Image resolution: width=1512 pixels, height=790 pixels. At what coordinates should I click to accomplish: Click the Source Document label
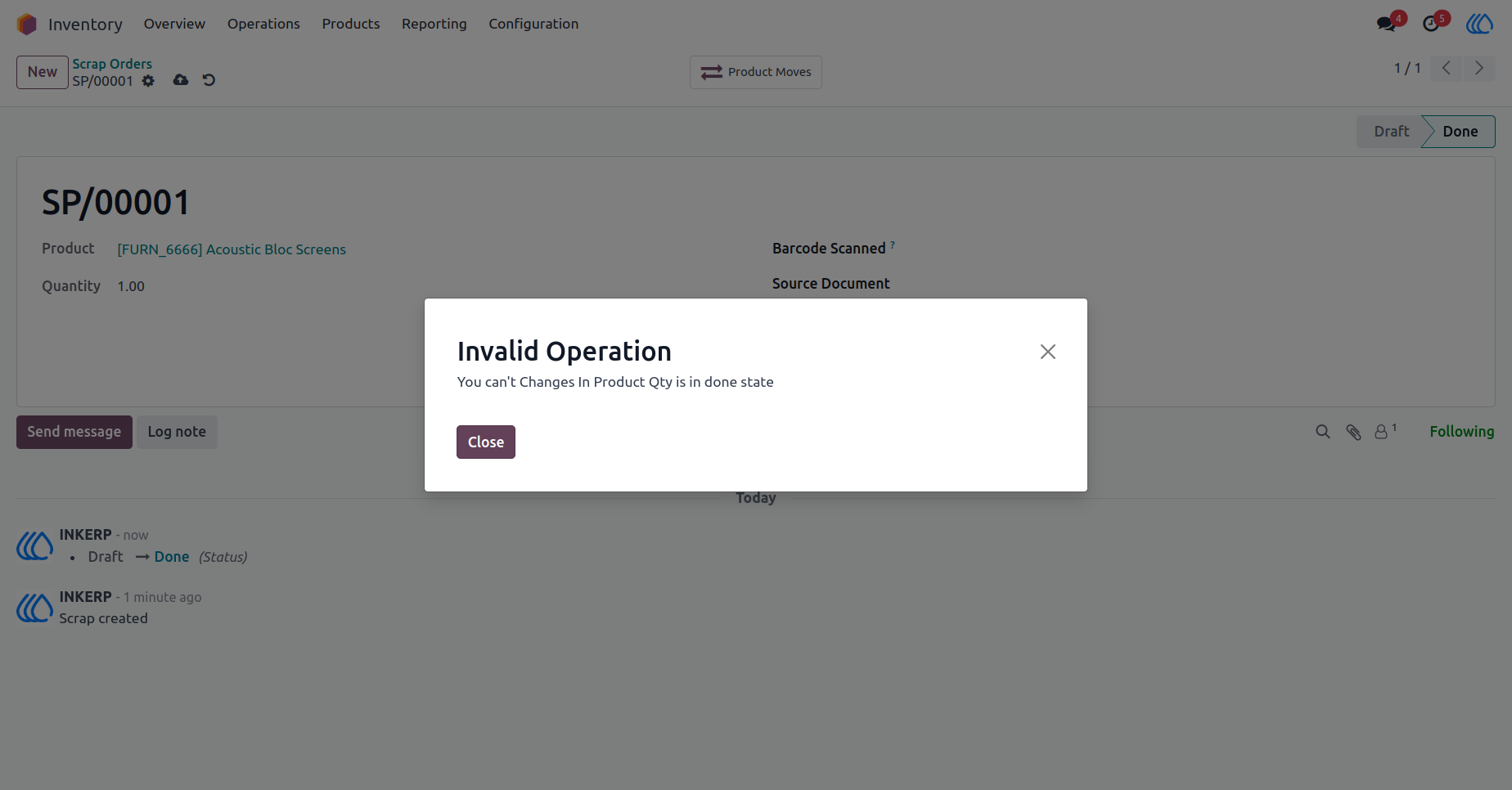coord(830,284)
